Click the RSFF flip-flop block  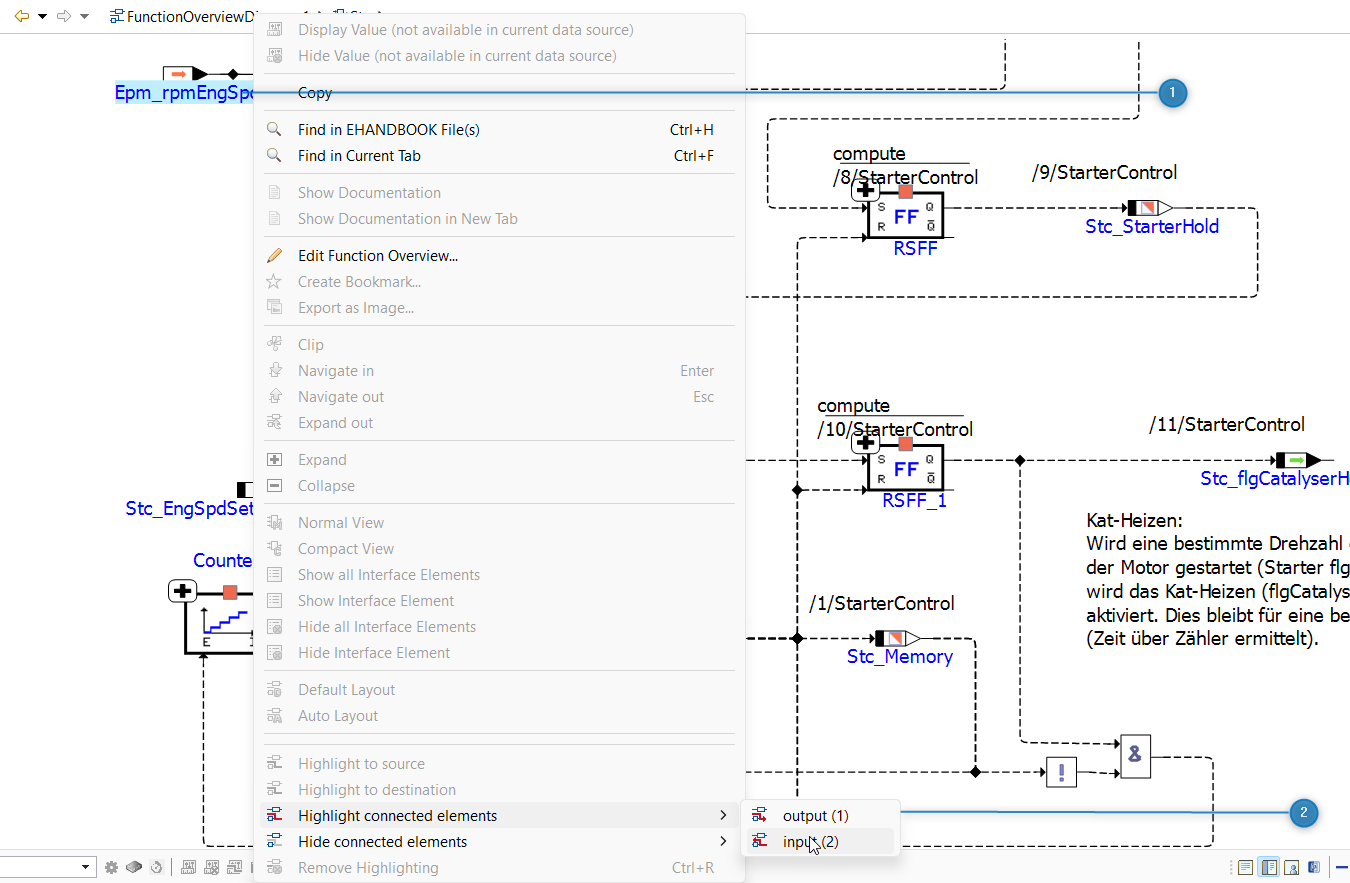pos(905,215)
